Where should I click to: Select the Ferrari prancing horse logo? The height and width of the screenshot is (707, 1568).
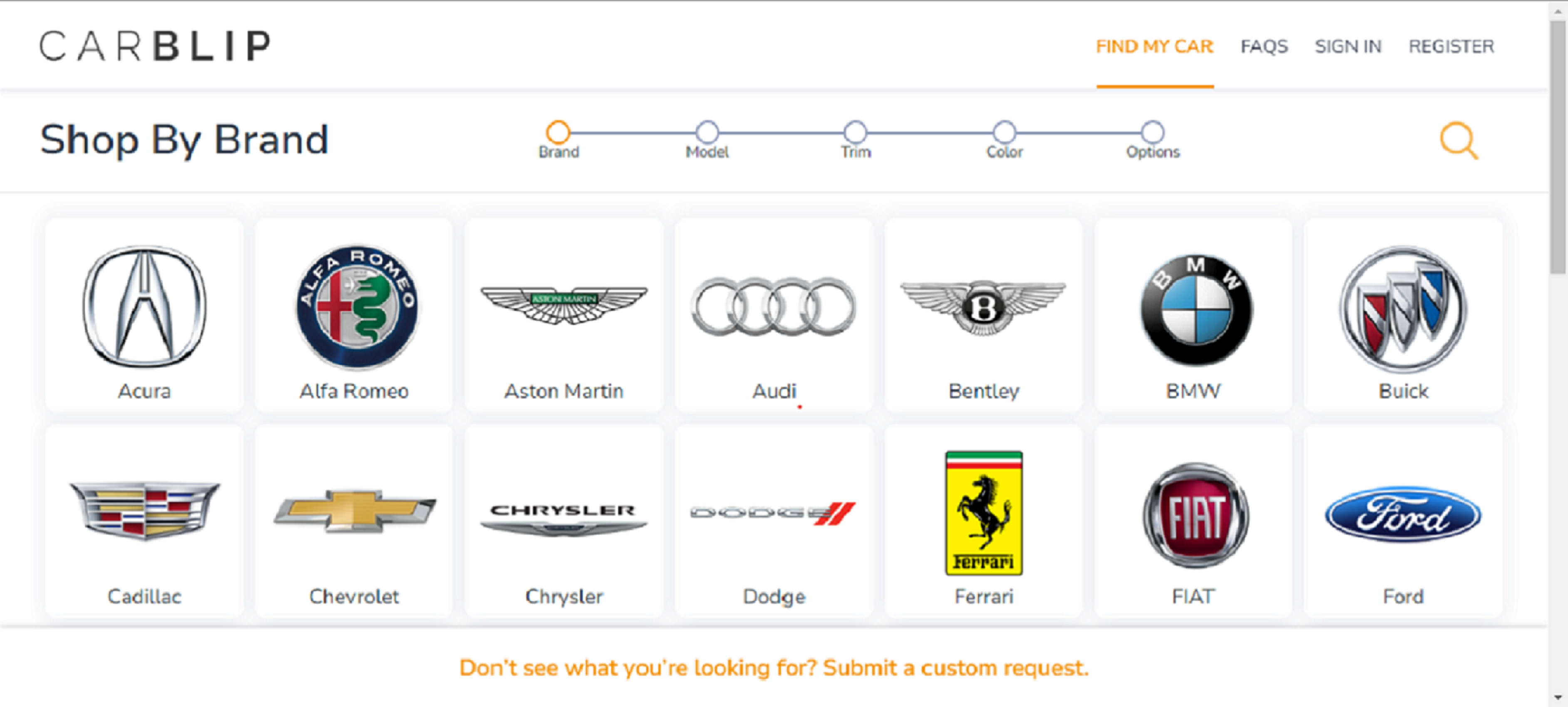[984, 513]
